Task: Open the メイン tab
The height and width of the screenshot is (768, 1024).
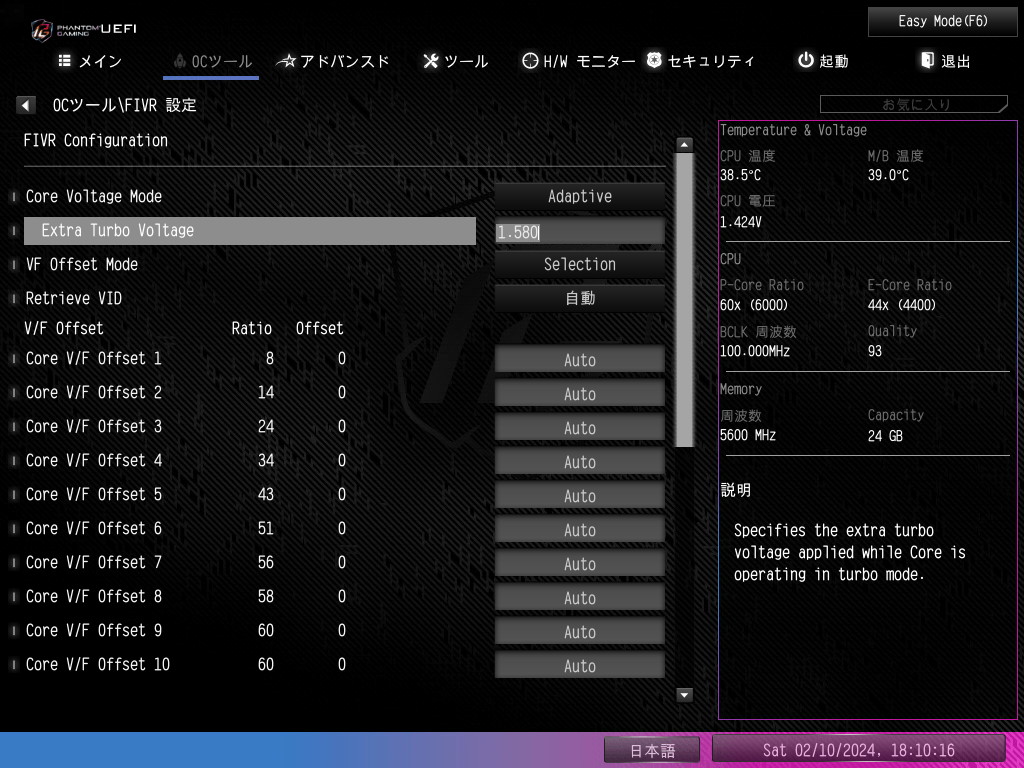Action: (90, 61)
